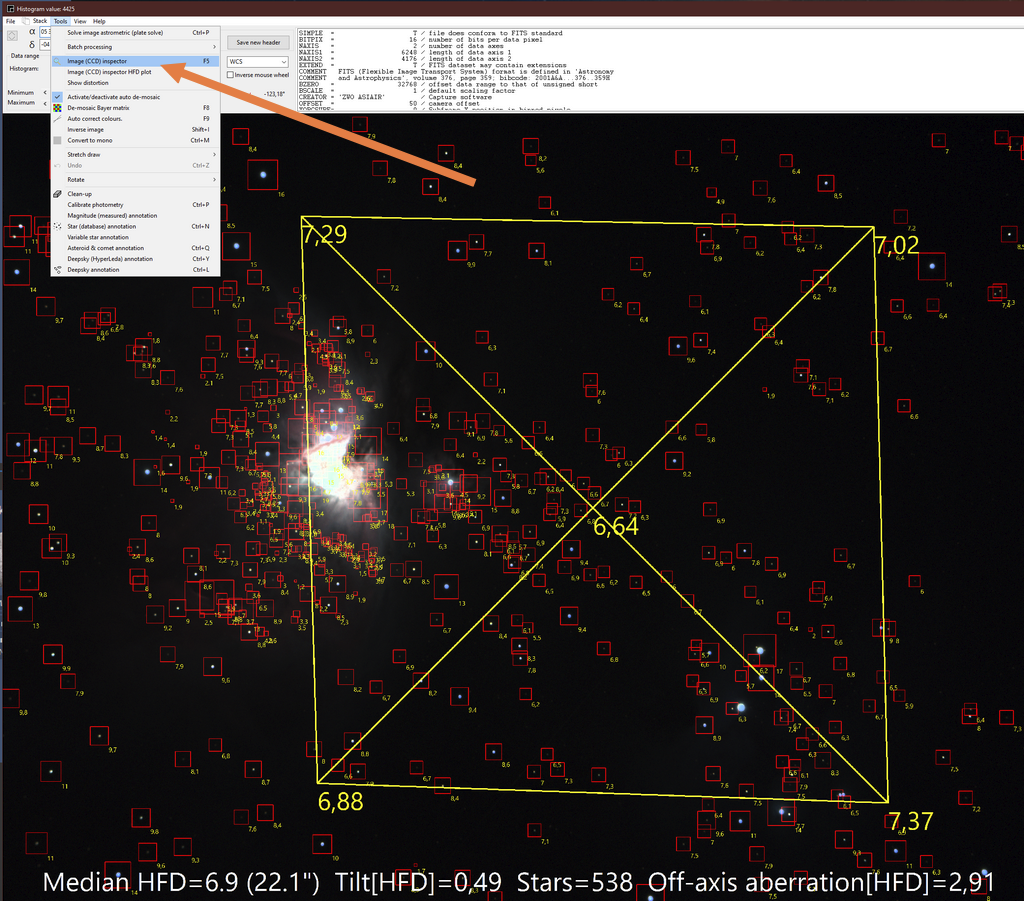Enable the Inverse mouse wheel checkbox
The width and height of the screenshot is (1024, 901).
[x=231, y=75]
